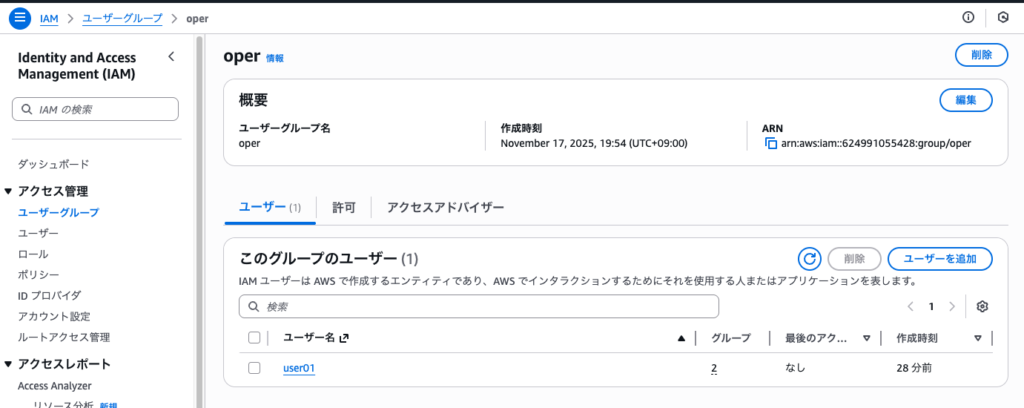Check the user01 row checkbox
Screen dimensions: 1024x408
254,368
